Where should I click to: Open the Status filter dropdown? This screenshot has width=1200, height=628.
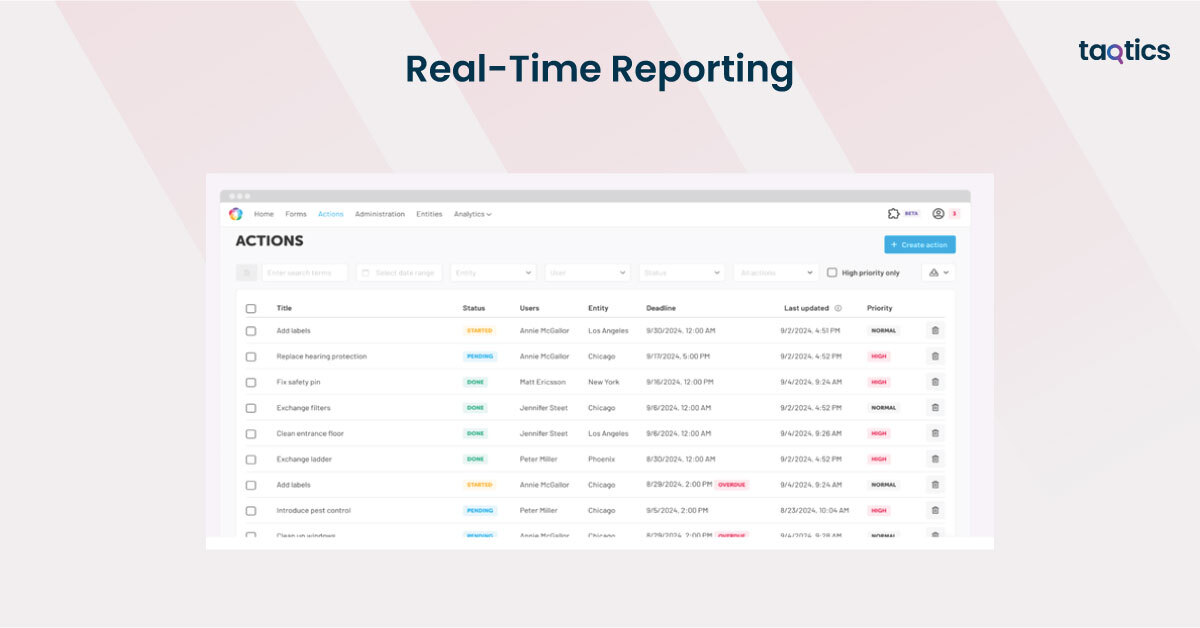[x=683, y=272]
